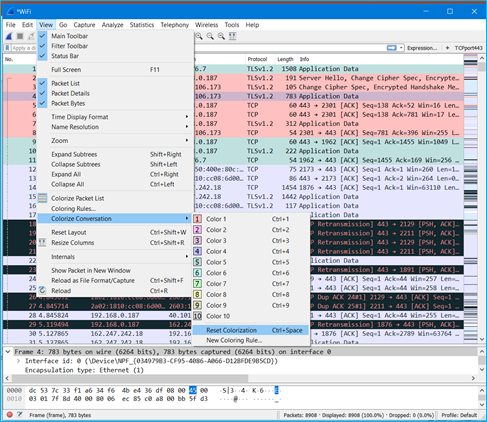Click the Expression button
The image size is (487, 422).
[x=422, y=48]
